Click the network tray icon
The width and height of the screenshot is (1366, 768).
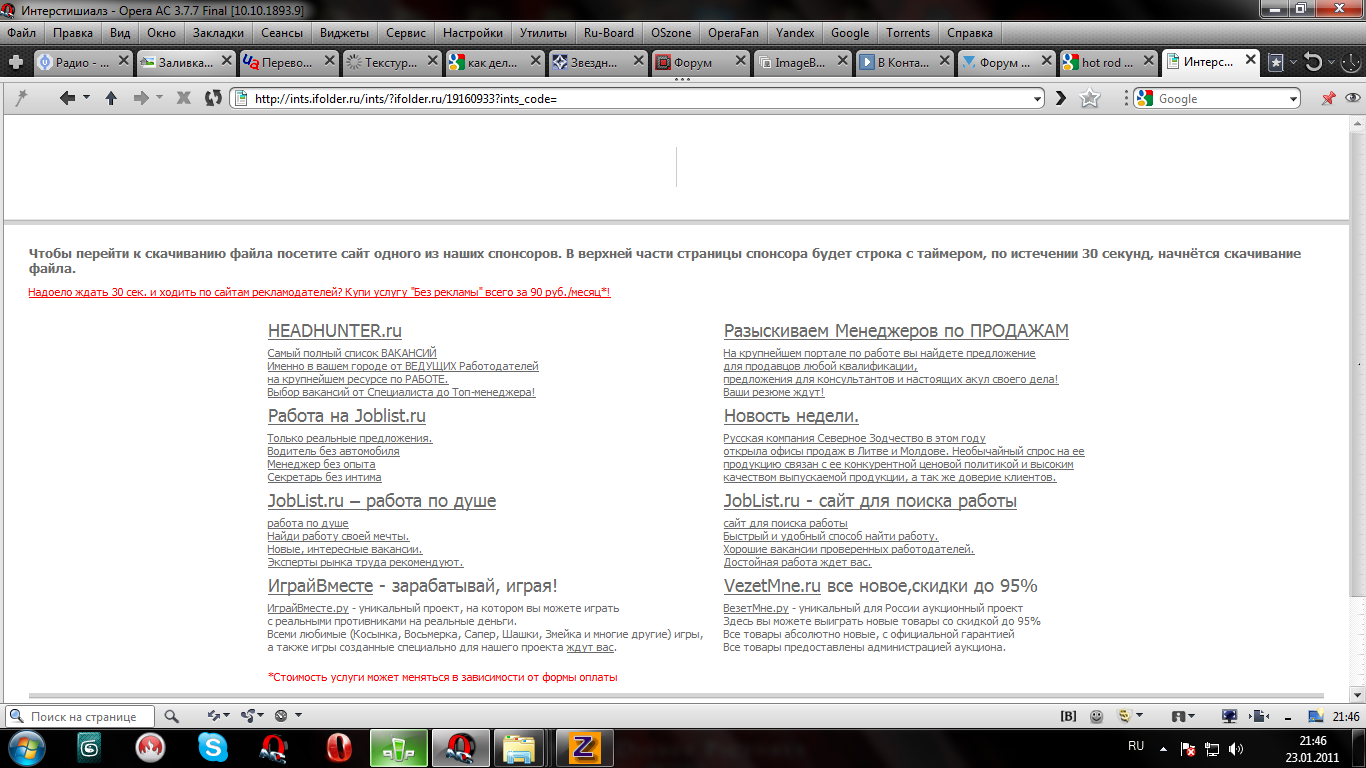1212,748
